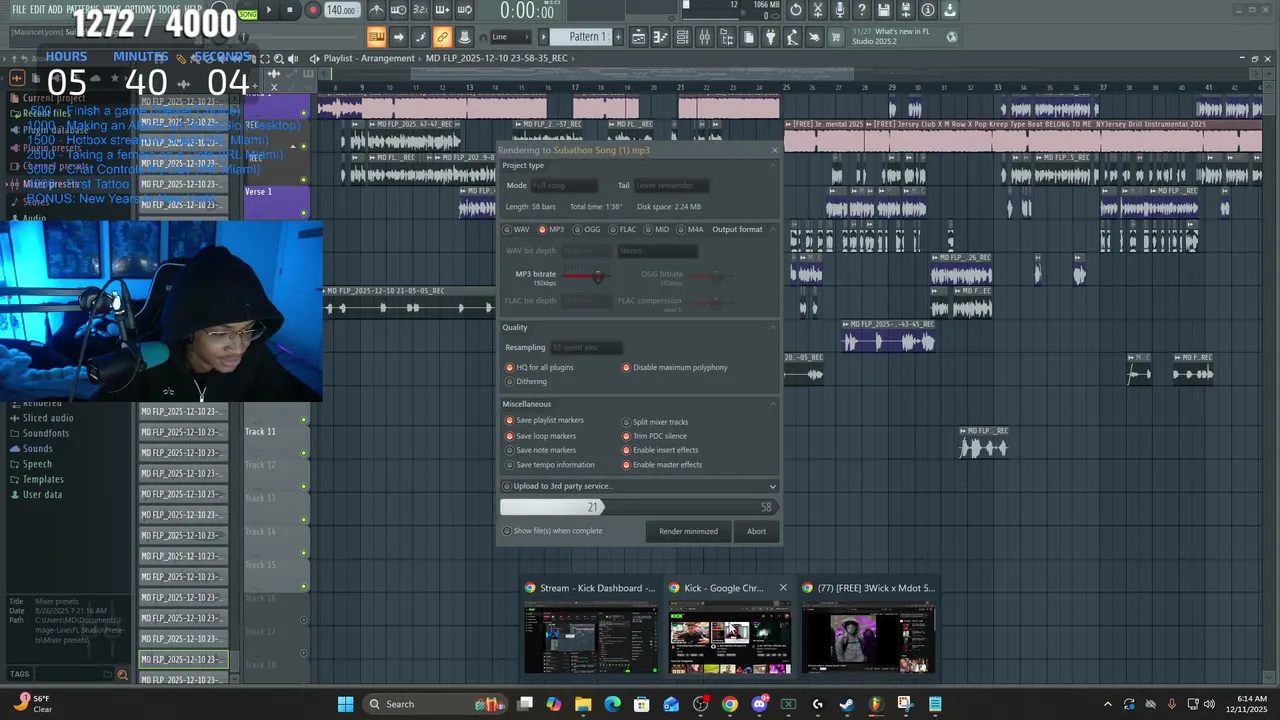The image size is (1280, 720).
Task: Toggle Disable maximum polyphony option
Action: tap(675, 367)
